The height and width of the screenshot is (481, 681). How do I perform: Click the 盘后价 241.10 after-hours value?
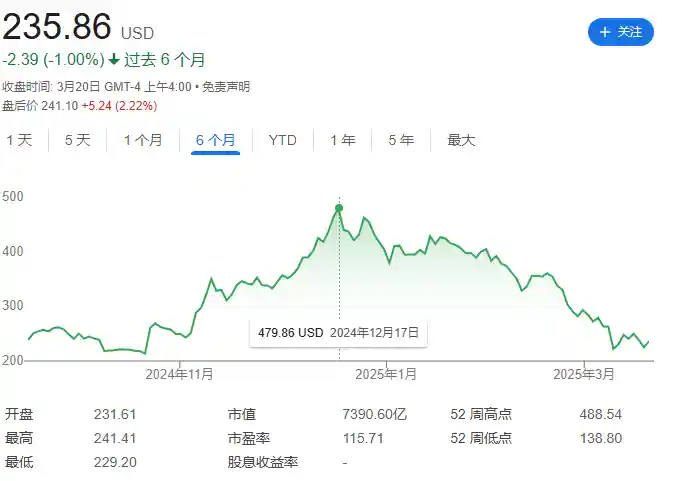coord(40,106)
